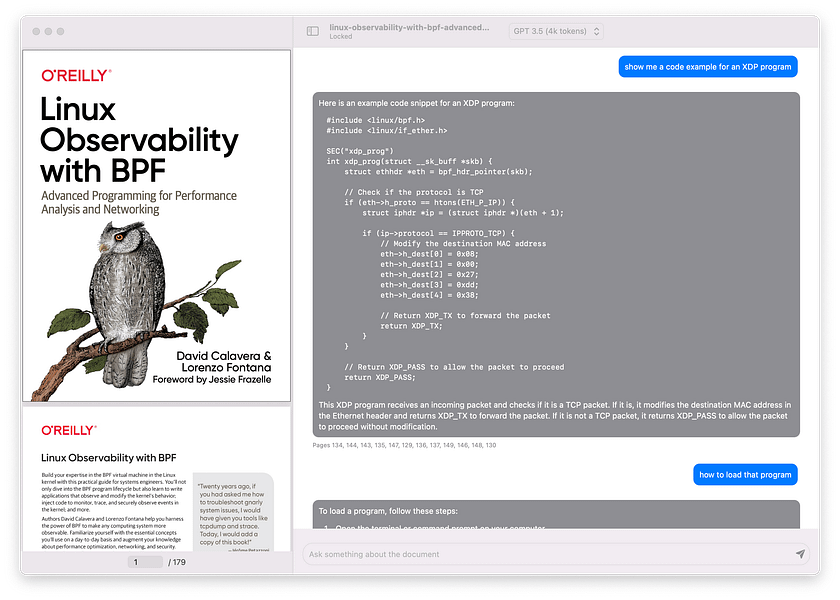
Task: Click the minimize window button
Action: tap(49, 32)
